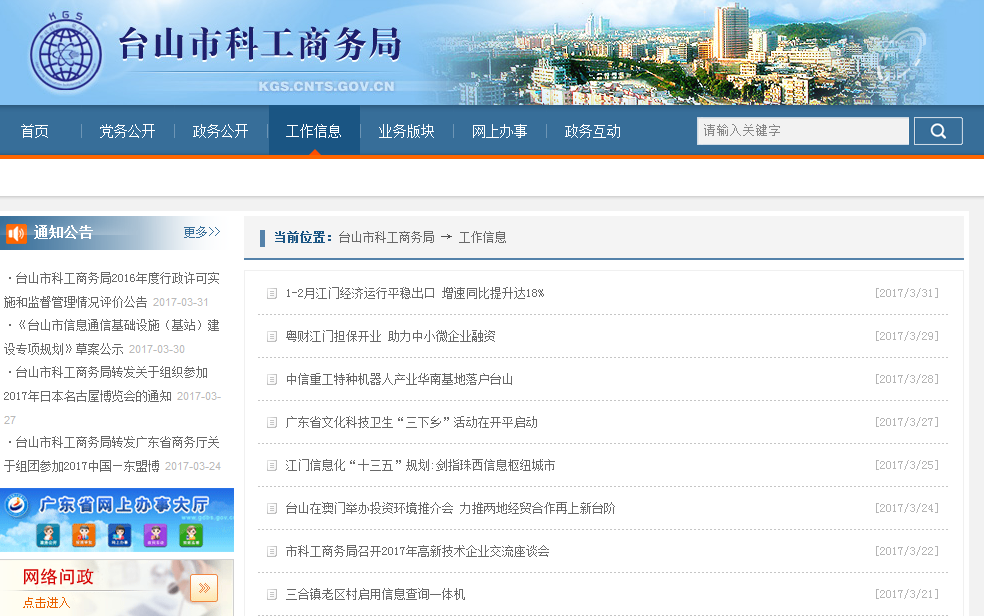Click the purple icon in 广东省网上办事大厅 banner

pyautogui.click(x=154, y=536)
